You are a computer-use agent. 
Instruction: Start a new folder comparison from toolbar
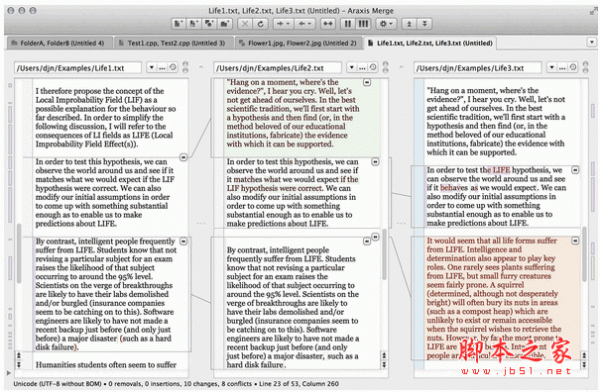tap(225, 24)
